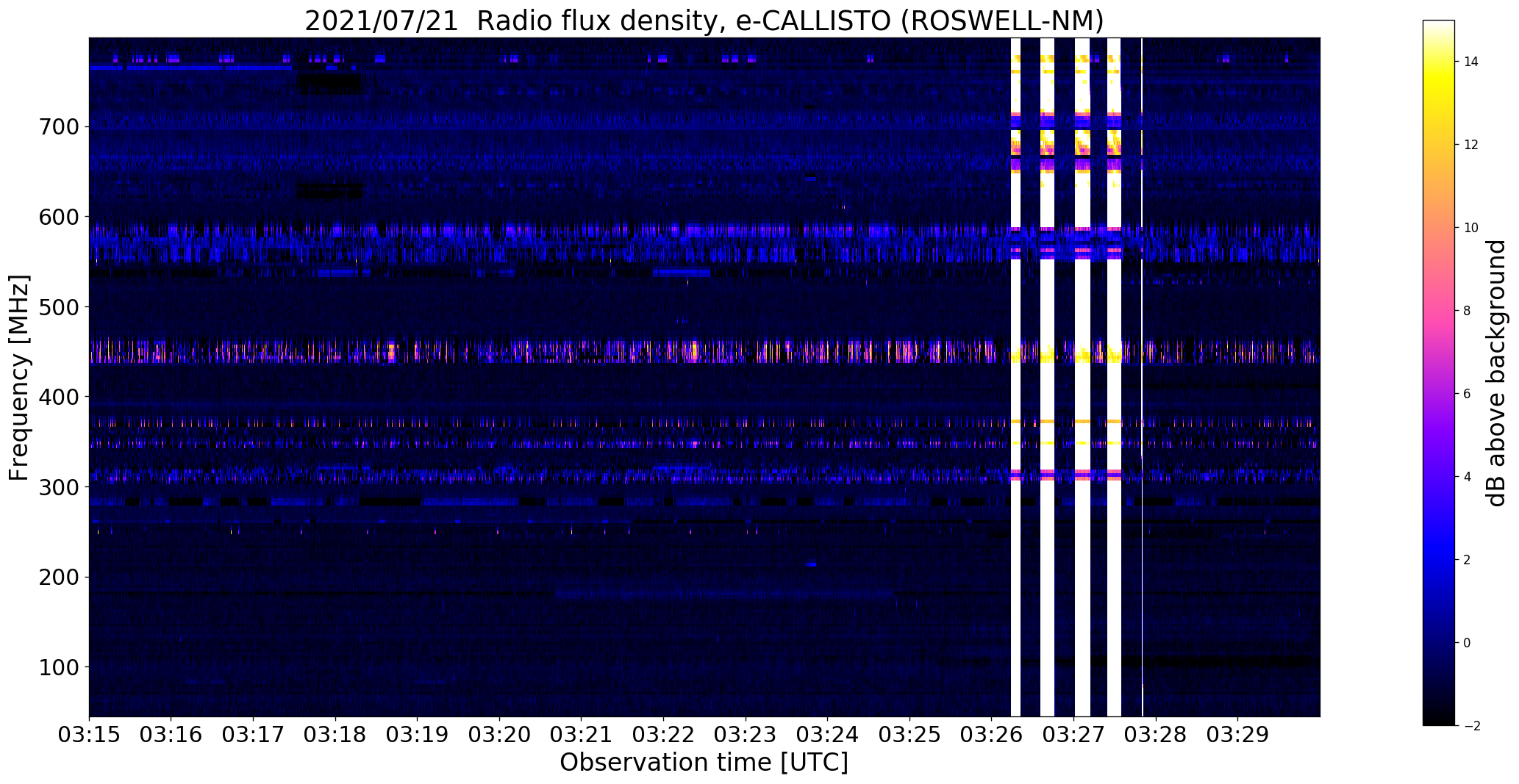Click the colorbar tick label 10
Screen dimensions: 1519x784
1470,228
